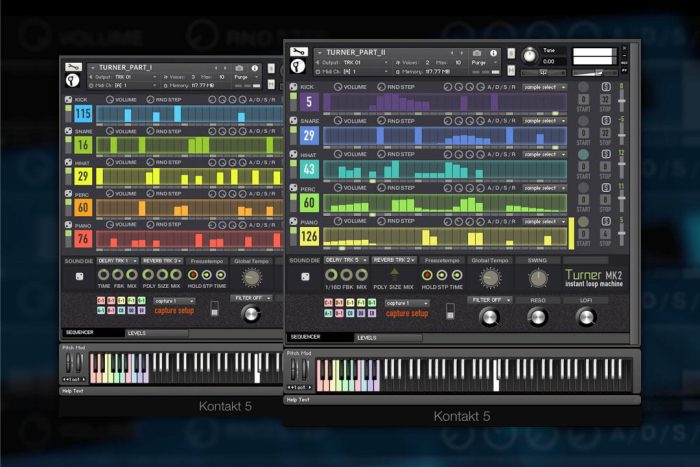Open PIANO sample select dropdown in TURNER_PART_II
Image resolution: width=700 pixels, height=467 pixels.
pyautogui.click(x=544, y=221)
